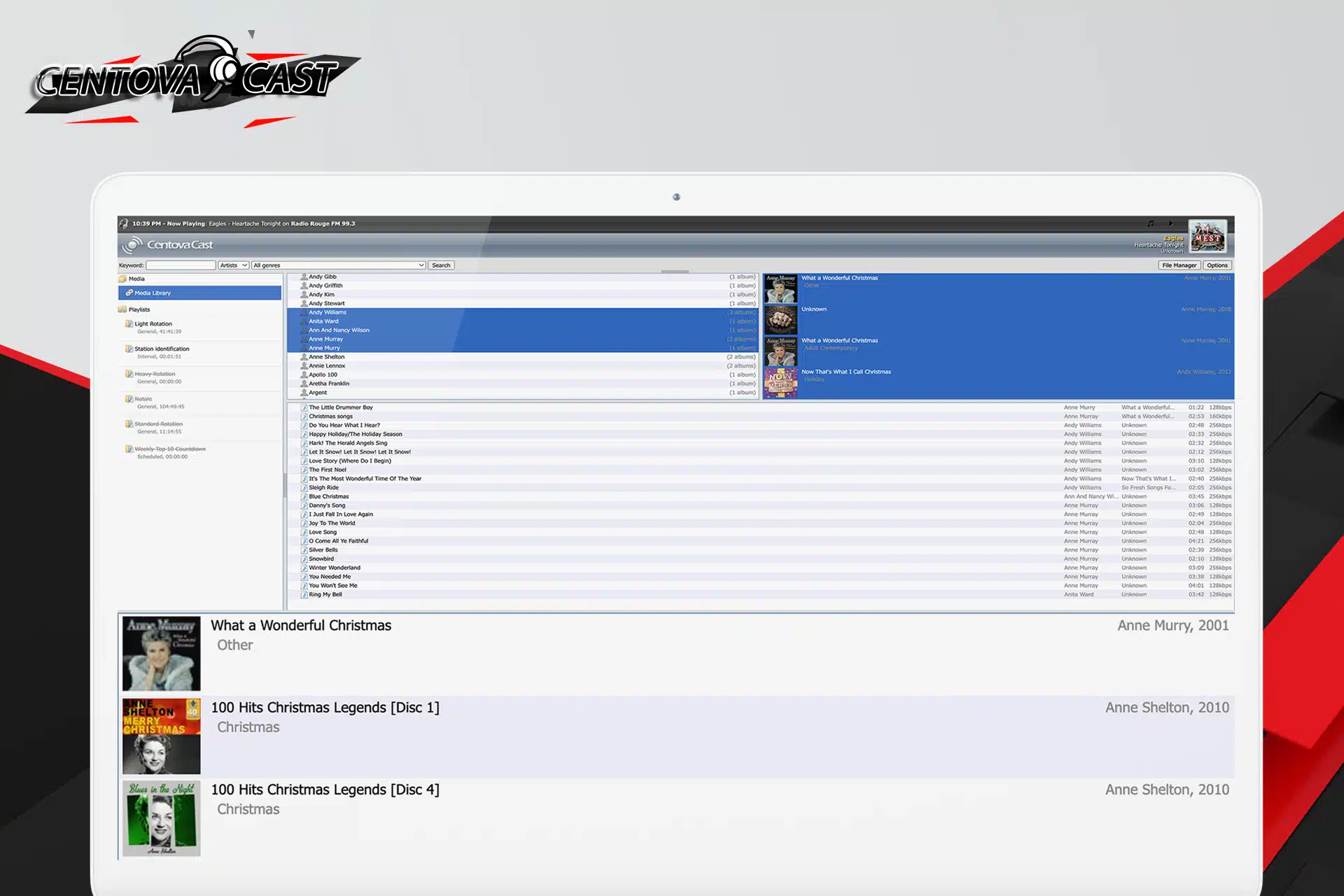Click track icon beside Snowbird
This screenshot has height=896, width=1344.
(304, 559)
